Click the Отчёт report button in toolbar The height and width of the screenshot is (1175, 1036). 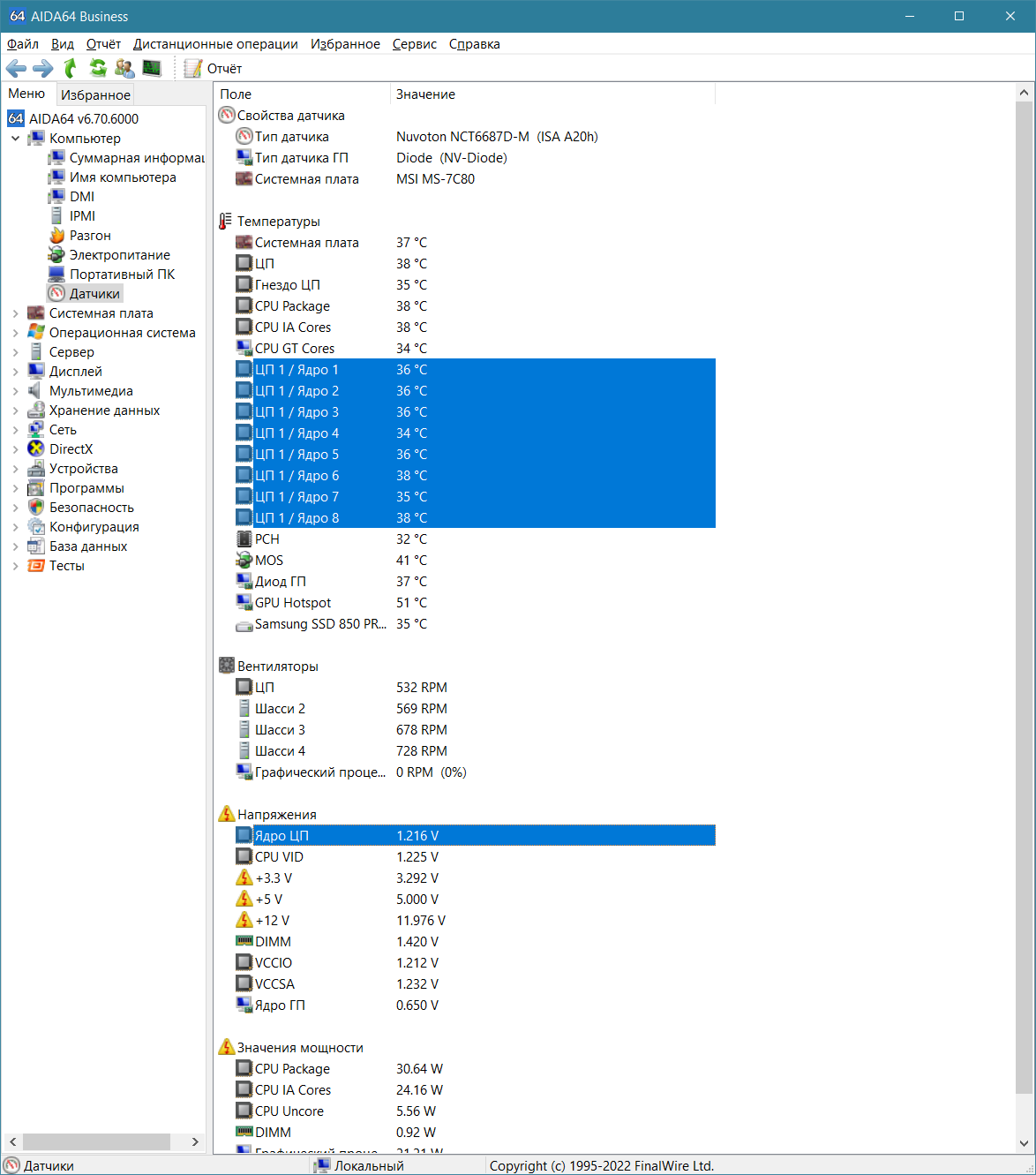(x=213, y=68)
